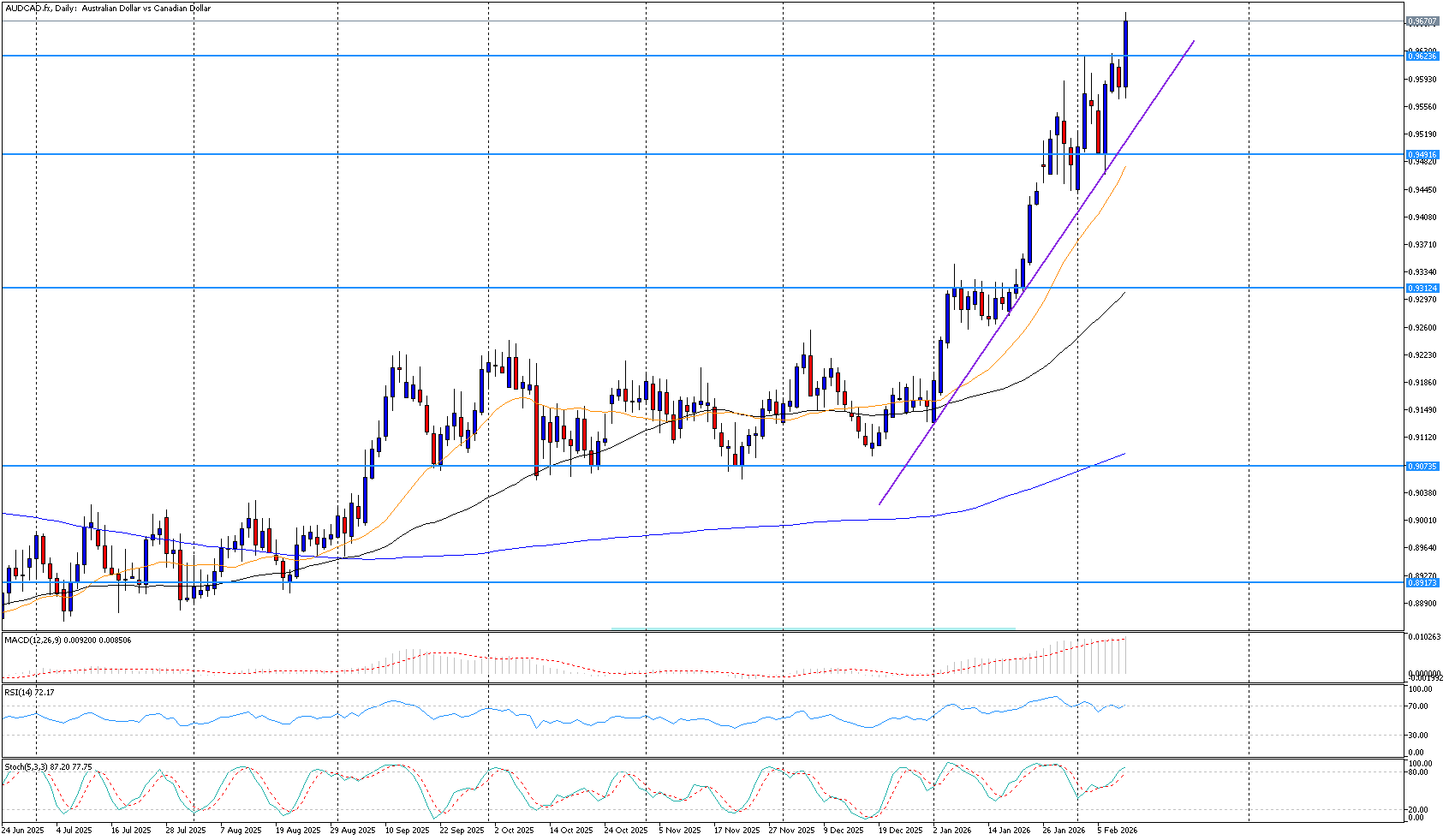Screen dimensions: 1449x840
Task: Select the Stochastic 80.00 level label
Action: click(x=1419, y=771)
